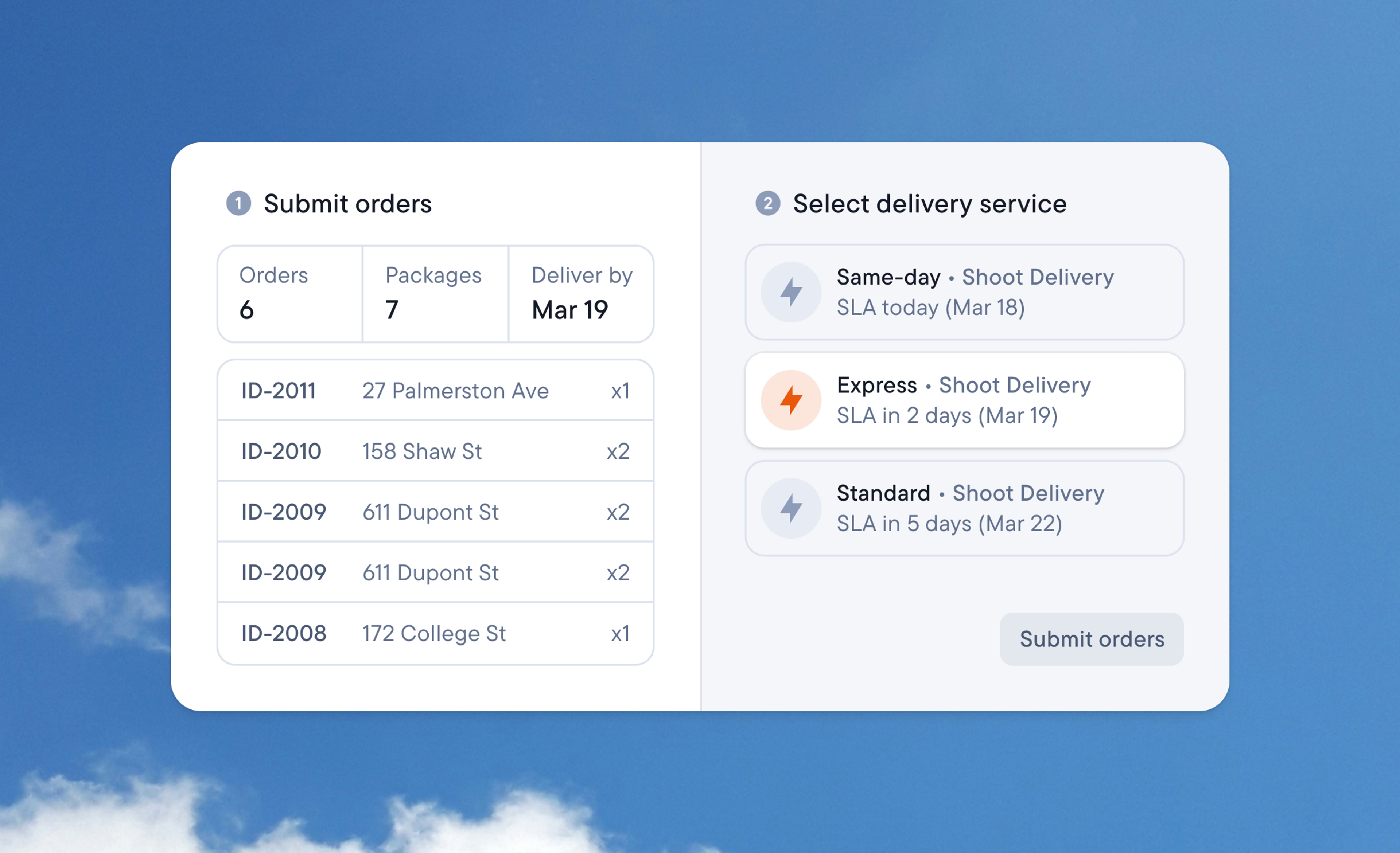Open order row ID-2011

(435, 391)
